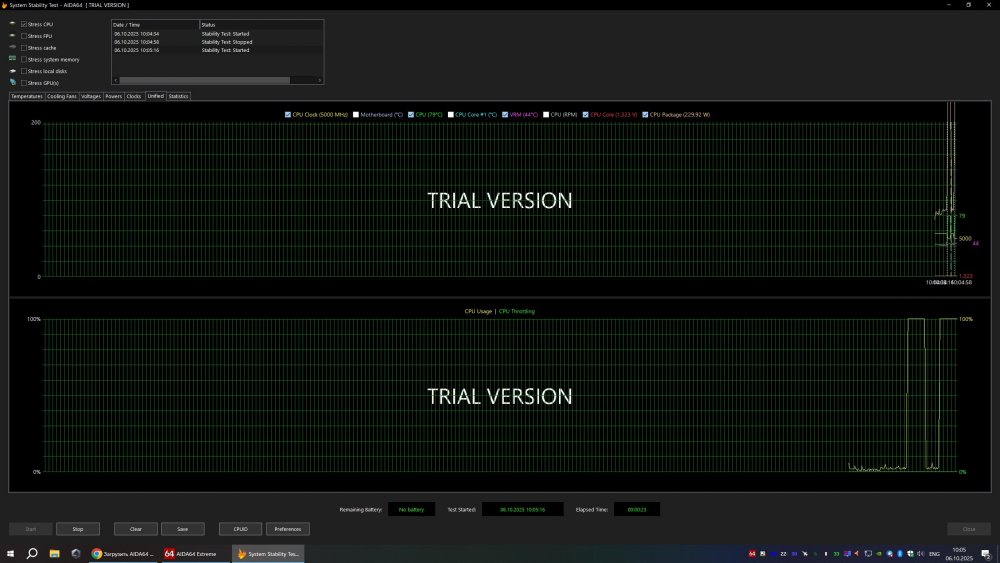This screenshot has width=1000, height=563.
Task: Open Windows Start menu
Action: point(10,553)
